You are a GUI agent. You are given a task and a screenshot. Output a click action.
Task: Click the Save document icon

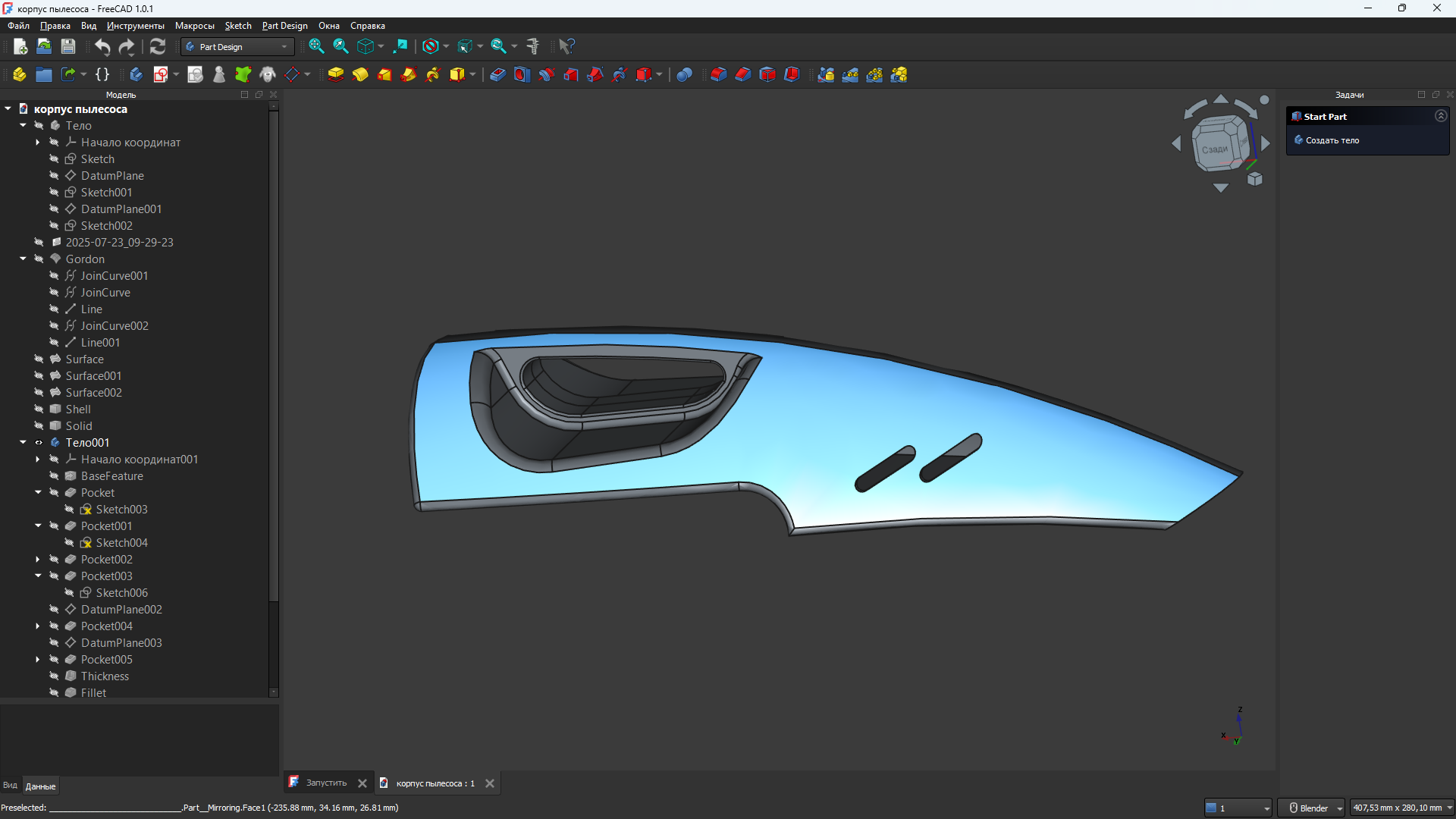coord(68,47)
